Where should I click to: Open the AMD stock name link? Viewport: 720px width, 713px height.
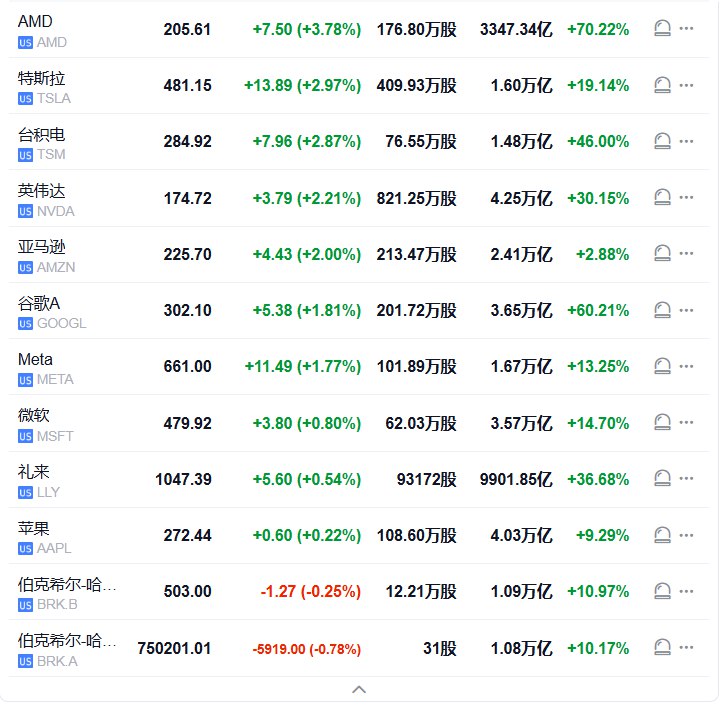point(35,21)
